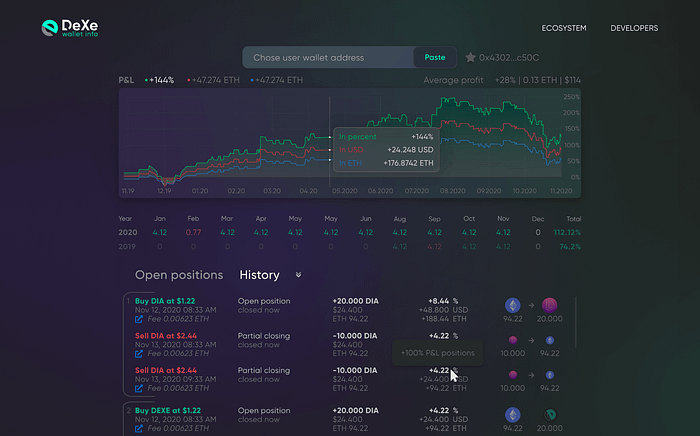
Task: Toggle the green +144% percent series
Action: tap(159, 80)
